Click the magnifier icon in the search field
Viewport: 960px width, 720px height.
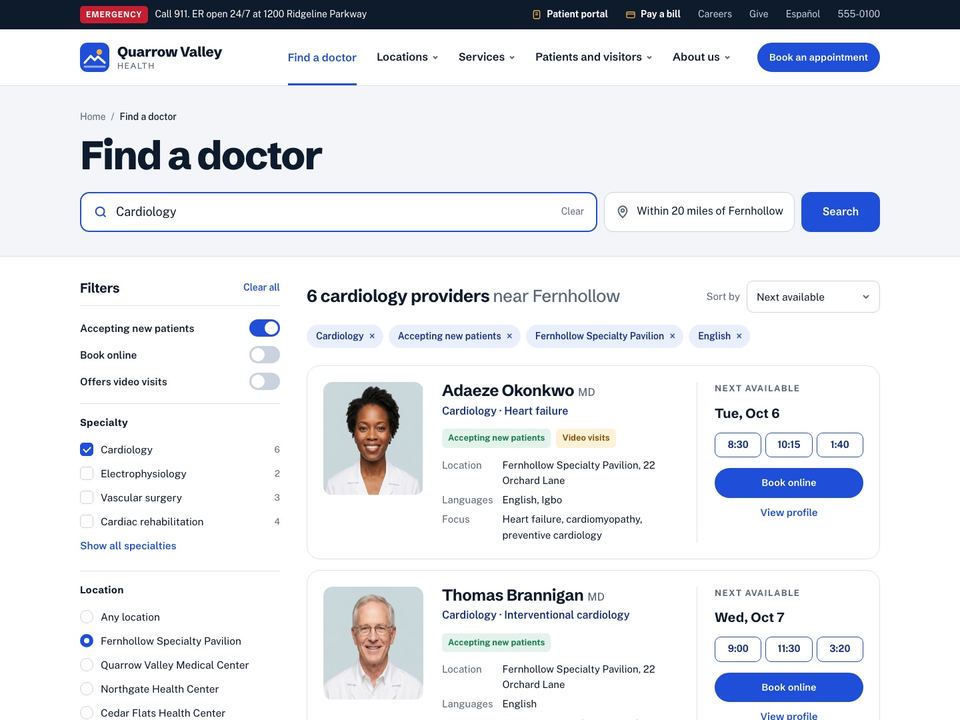pyautogui.click(x=100, y=212)
